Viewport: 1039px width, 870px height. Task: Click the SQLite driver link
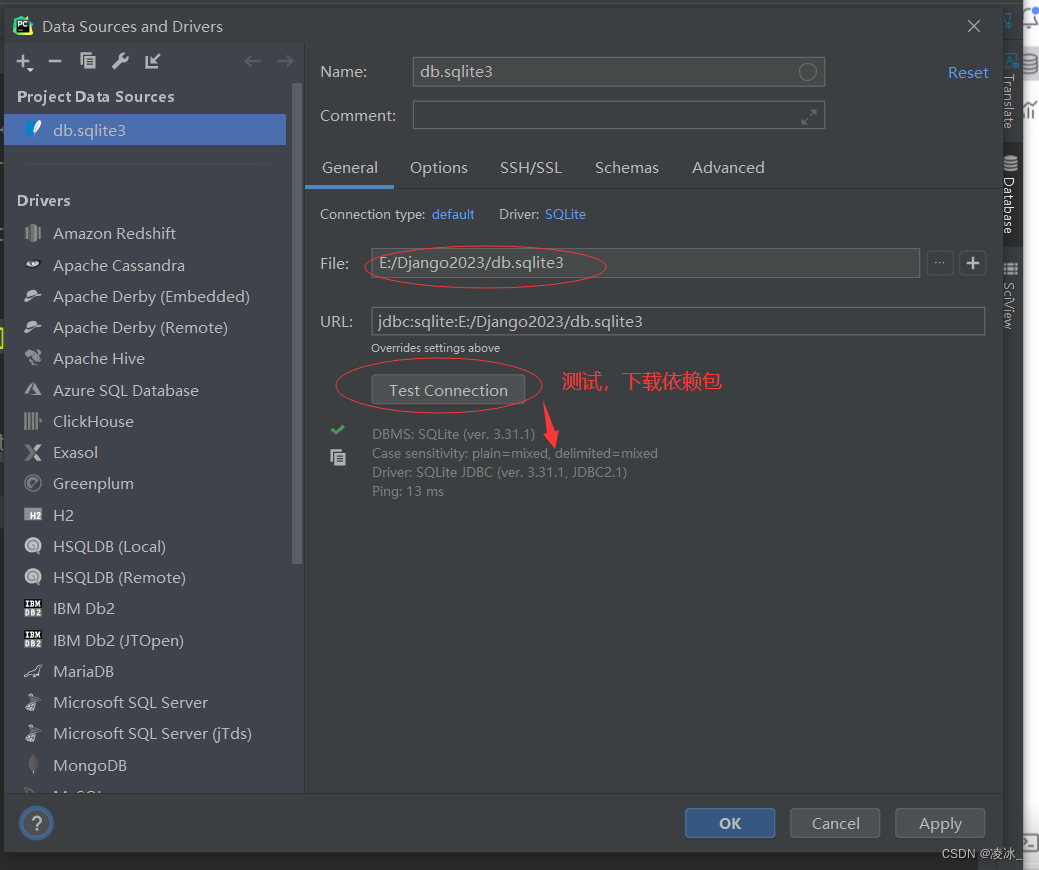pos(565,214)
